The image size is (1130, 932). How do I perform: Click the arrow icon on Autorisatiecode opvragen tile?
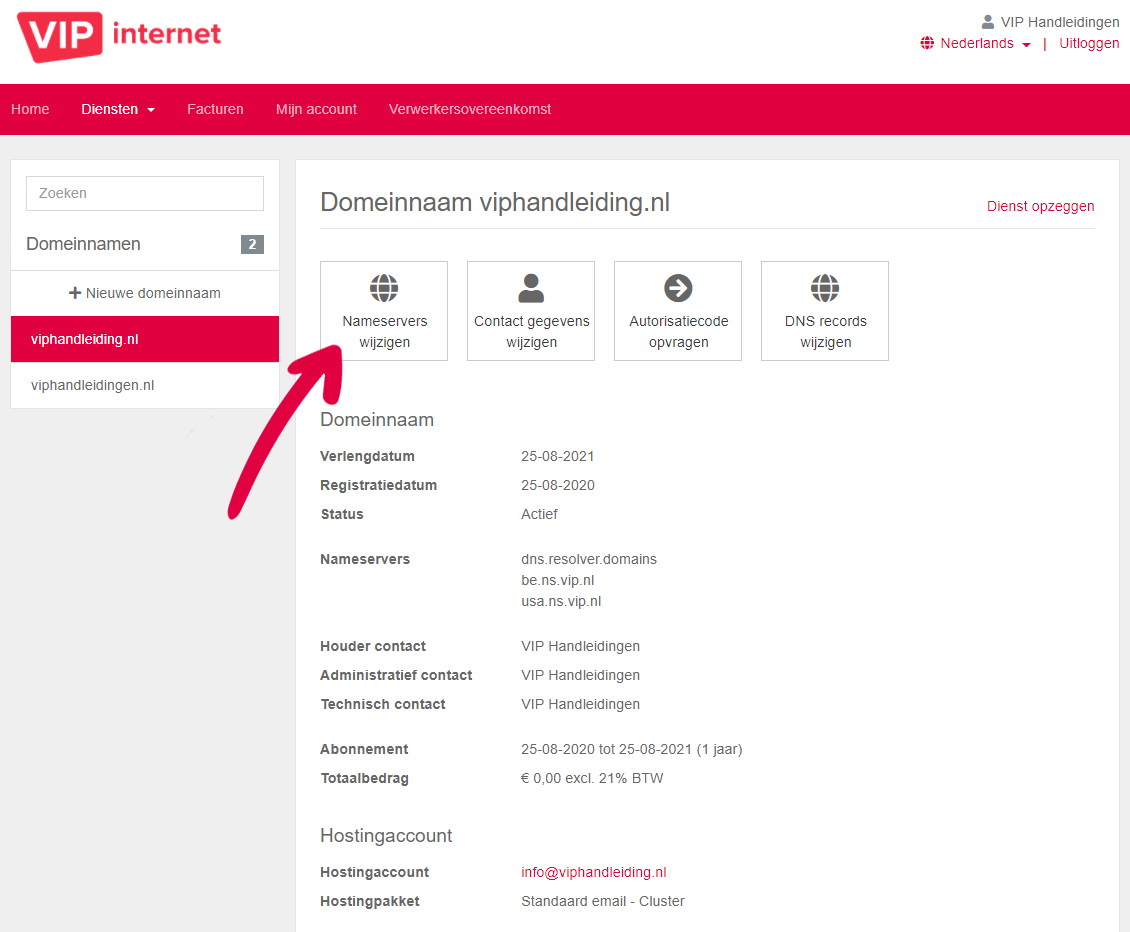point(678,288)
